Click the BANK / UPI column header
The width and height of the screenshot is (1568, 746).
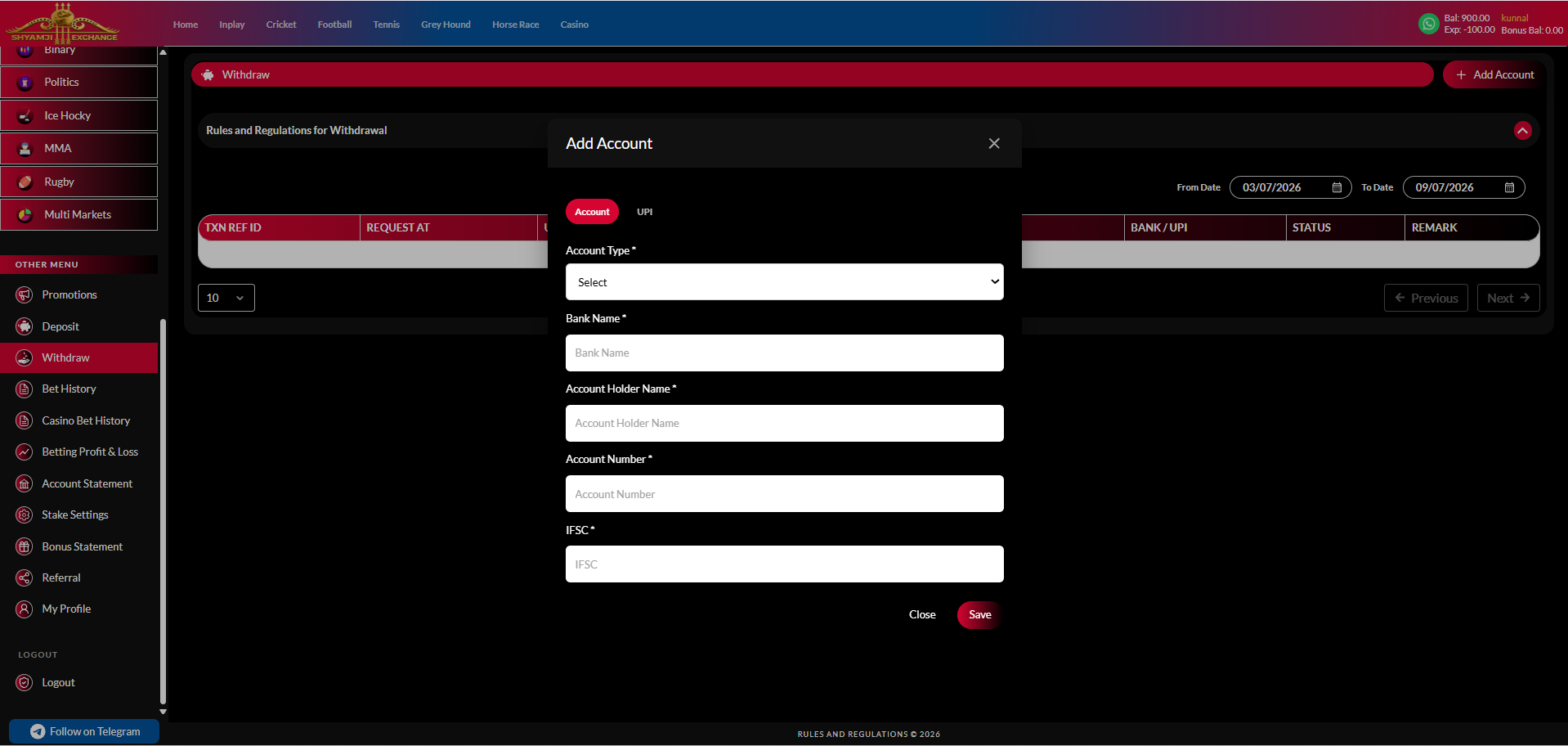coord(1205,228)
